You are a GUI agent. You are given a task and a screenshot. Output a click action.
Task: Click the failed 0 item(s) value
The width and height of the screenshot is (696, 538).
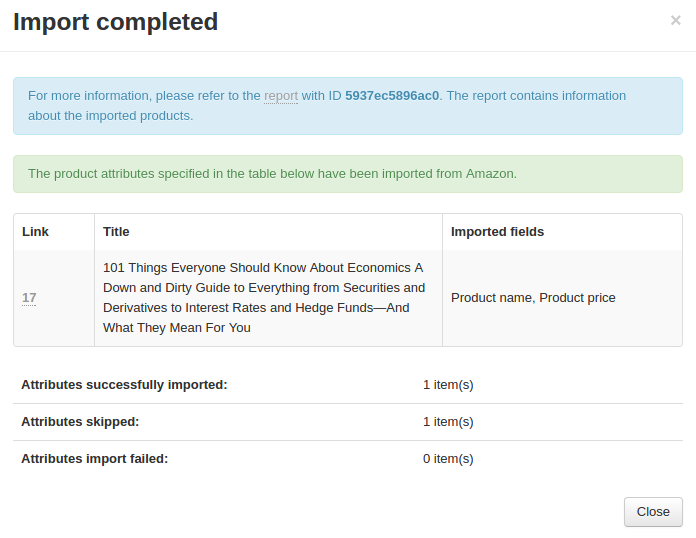(448, 459)
